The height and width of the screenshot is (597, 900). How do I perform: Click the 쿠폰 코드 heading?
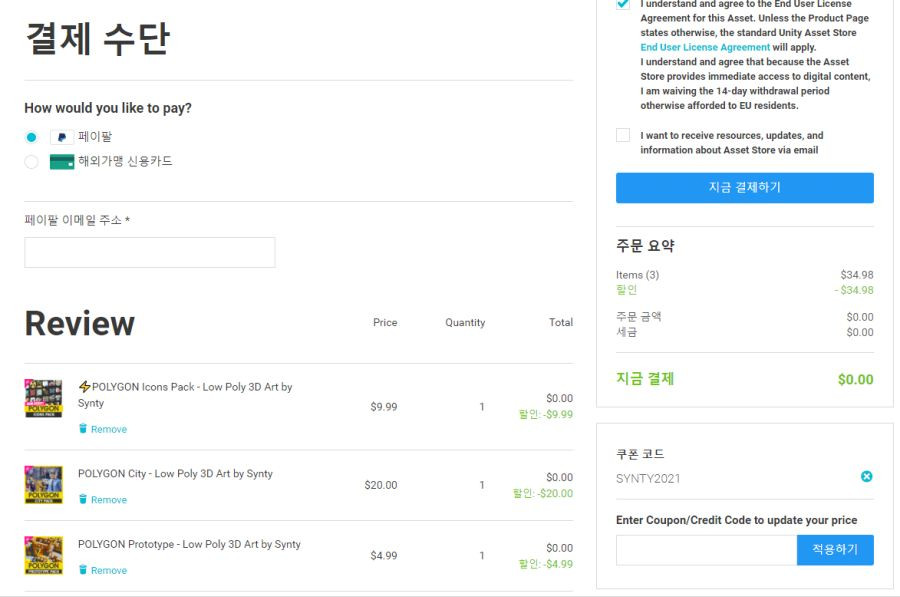click(x=640, y=454)
